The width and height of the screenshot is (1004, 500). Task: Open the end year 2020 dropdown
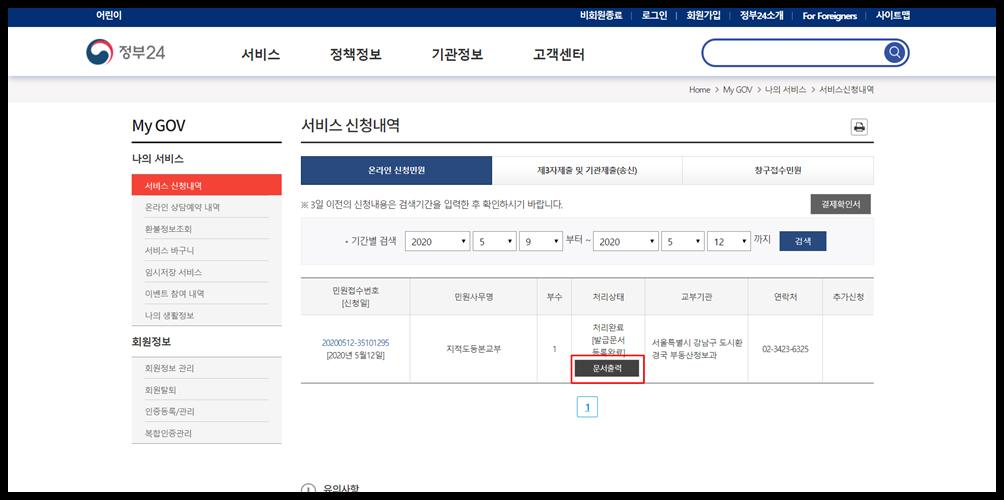coord(626,241)
